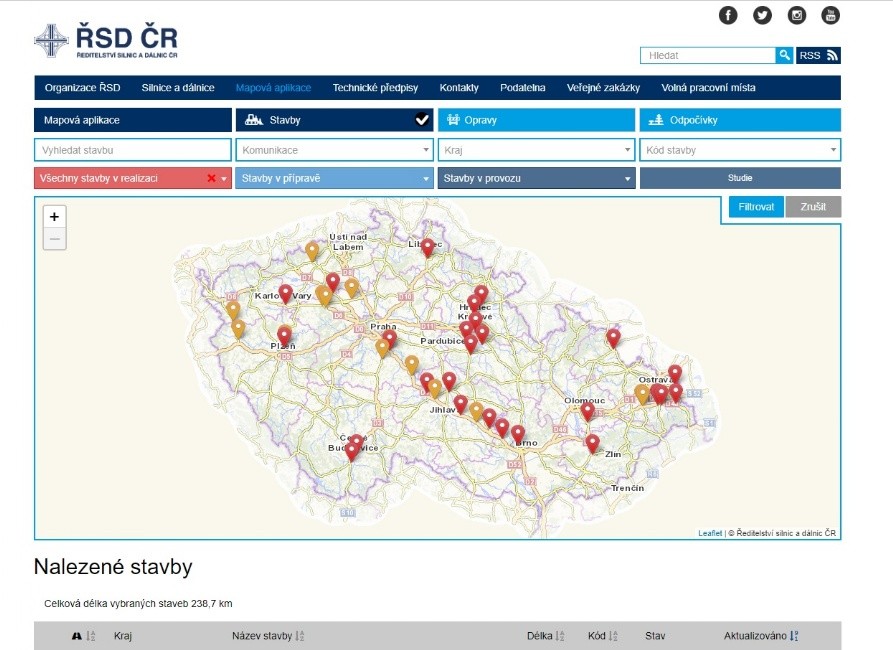
Task: Uncheck the Stavby layer checkbox
Action: pos(422,120)
